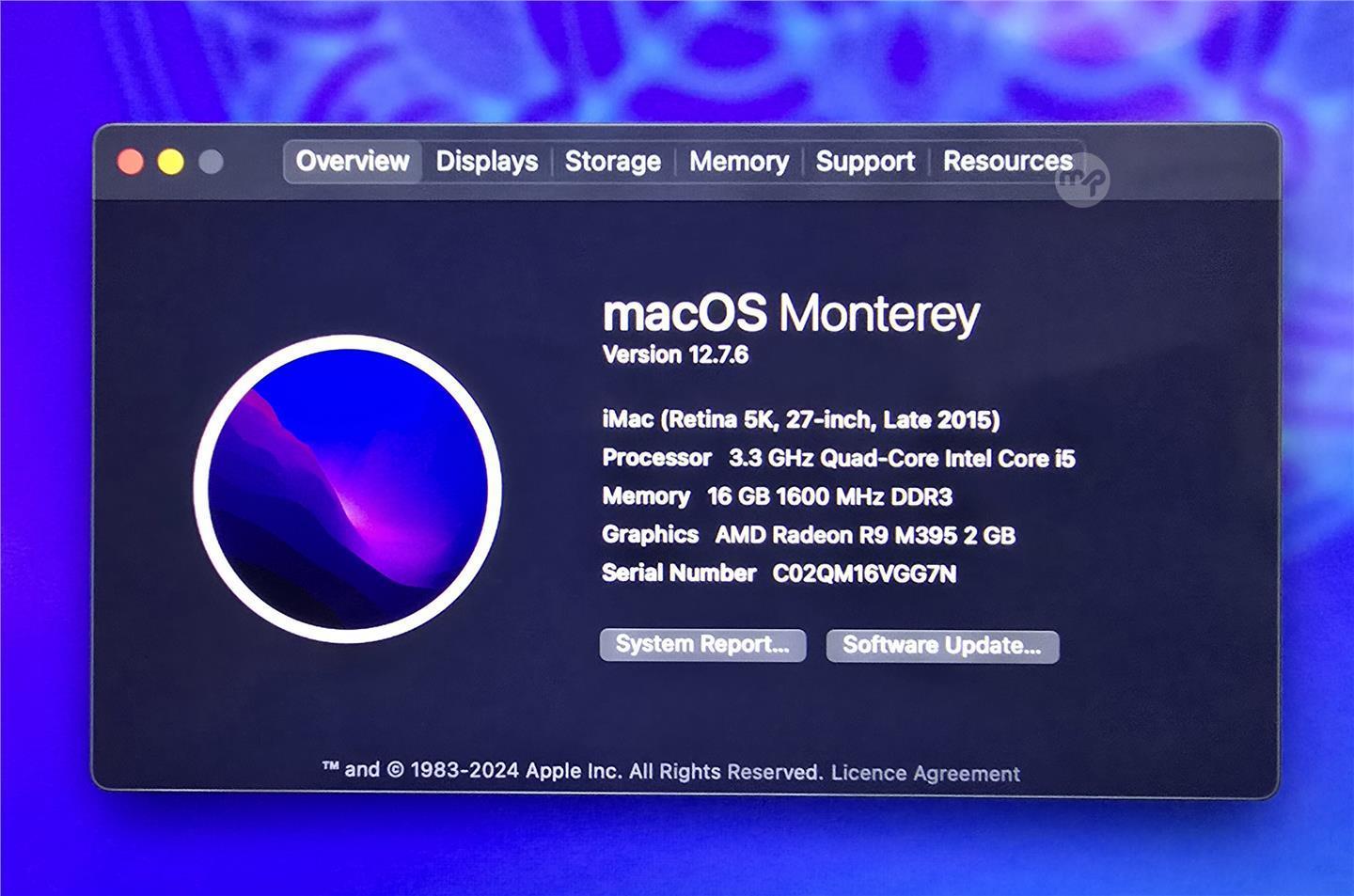
Task: Open the Displays tab
Action: [486, 162]
